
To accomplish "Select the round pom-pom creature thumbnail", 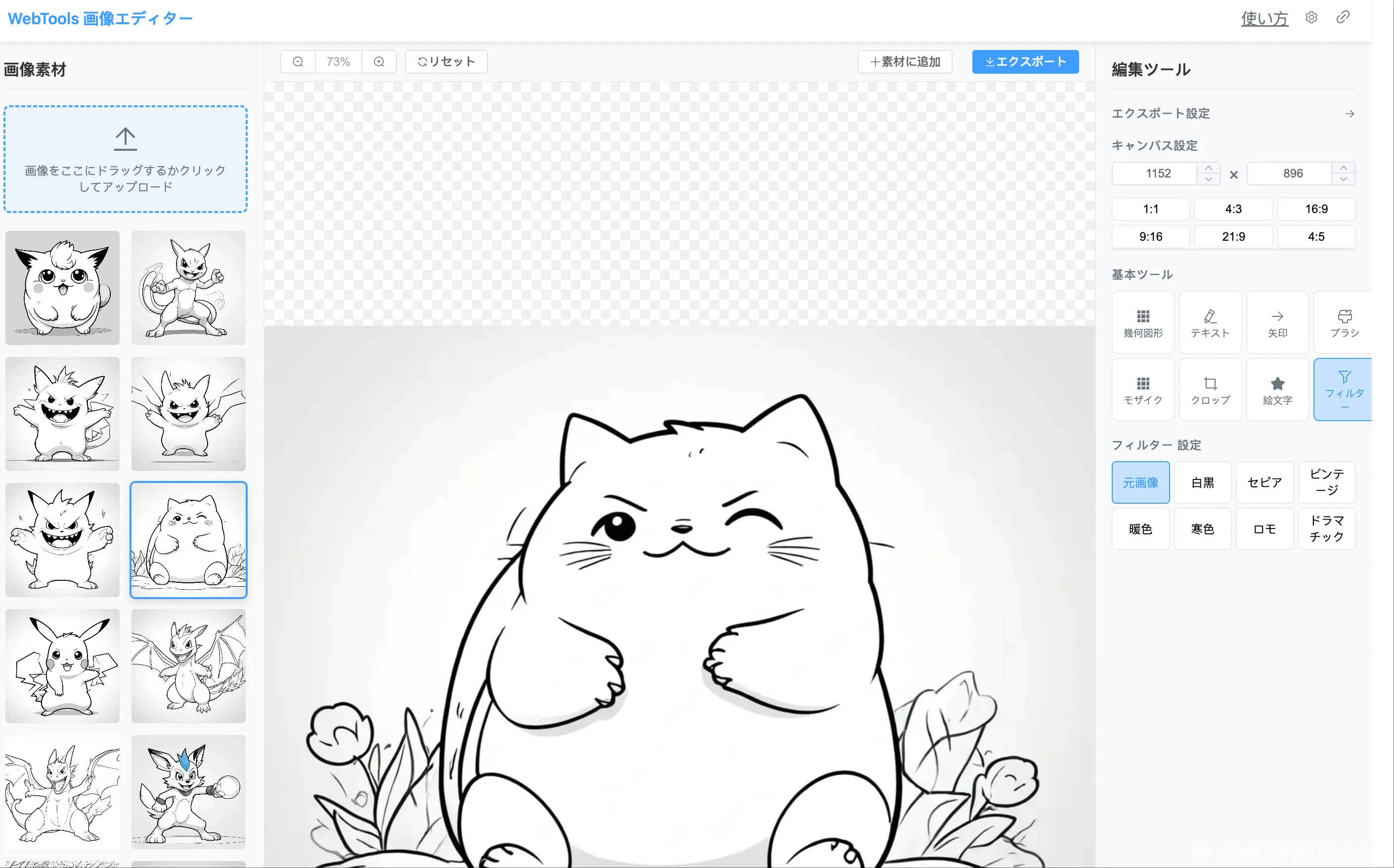I will (63, 288).
